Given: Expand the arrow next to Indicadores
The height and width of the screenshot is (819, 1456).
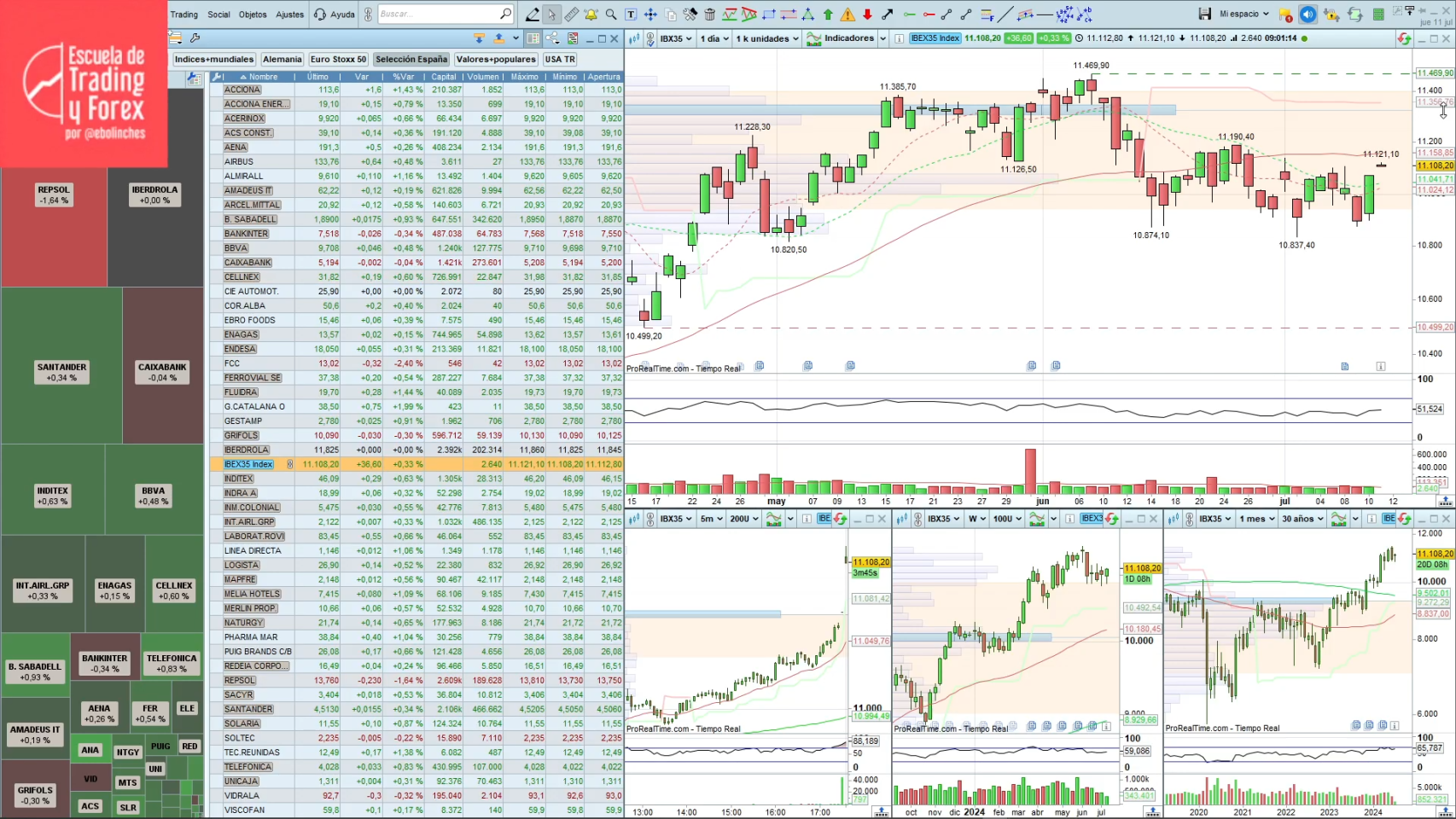Looking at the screenshot, I should 883,38.
